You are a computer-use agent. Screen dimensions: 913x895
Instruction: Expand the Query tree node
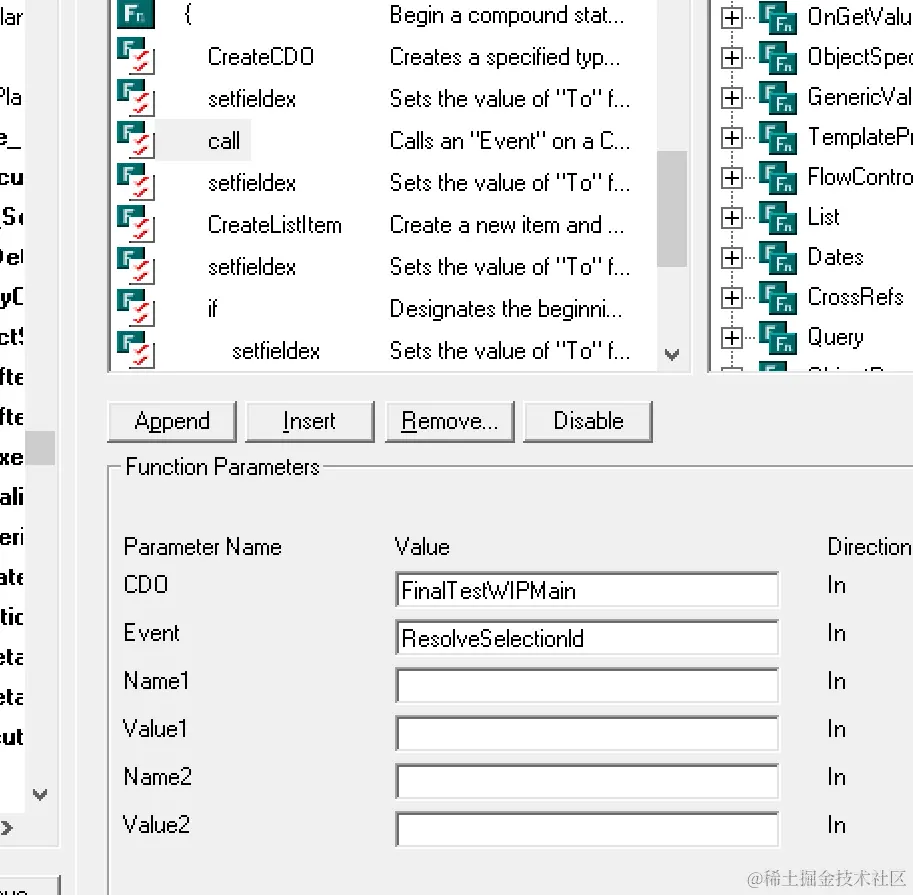click(731, 338)
